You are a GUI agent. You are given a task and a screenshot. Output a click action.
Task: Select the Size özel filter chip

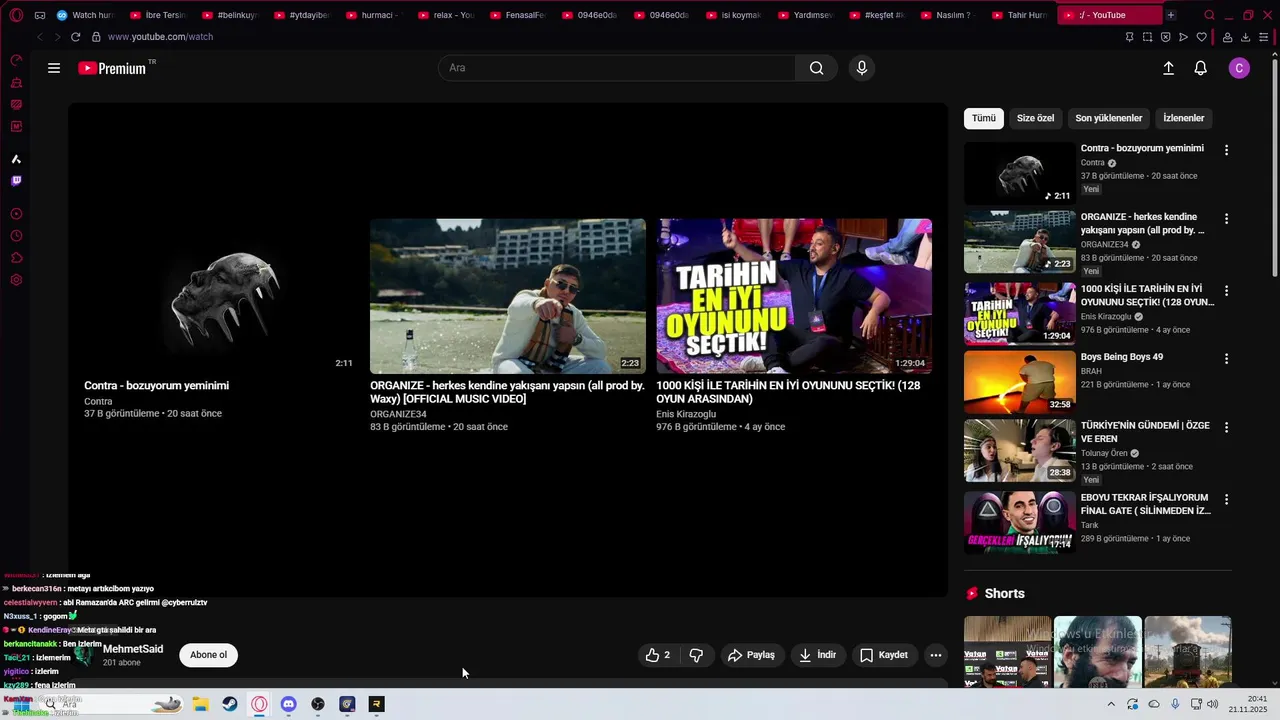pos(1035,118)
